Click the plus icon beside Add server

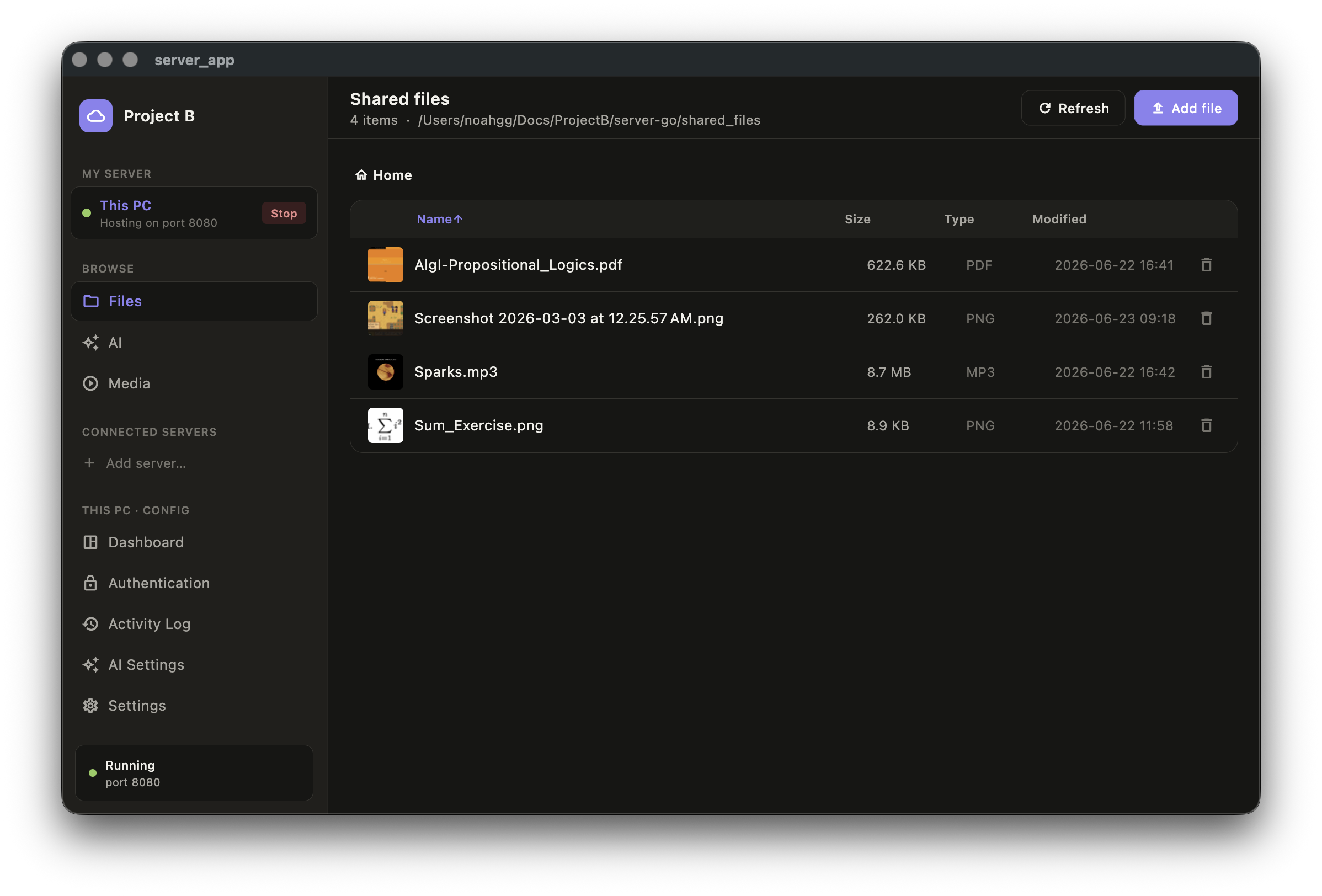point(89,463)
